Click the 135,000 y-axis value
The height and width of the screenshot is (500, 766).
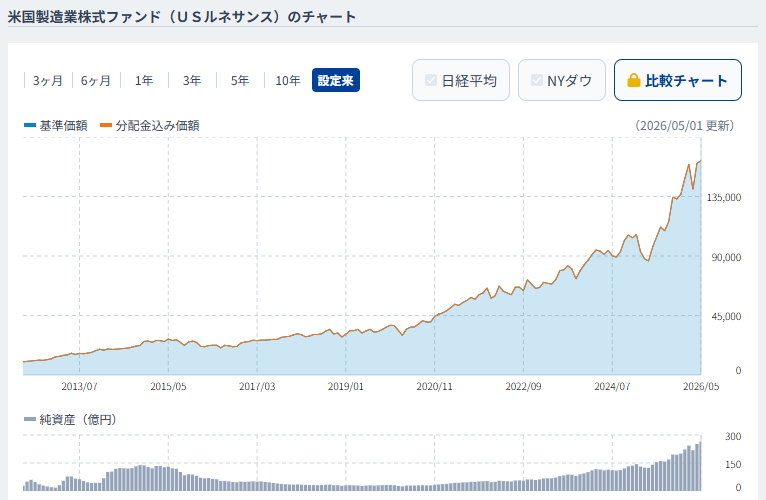(723, 197)
